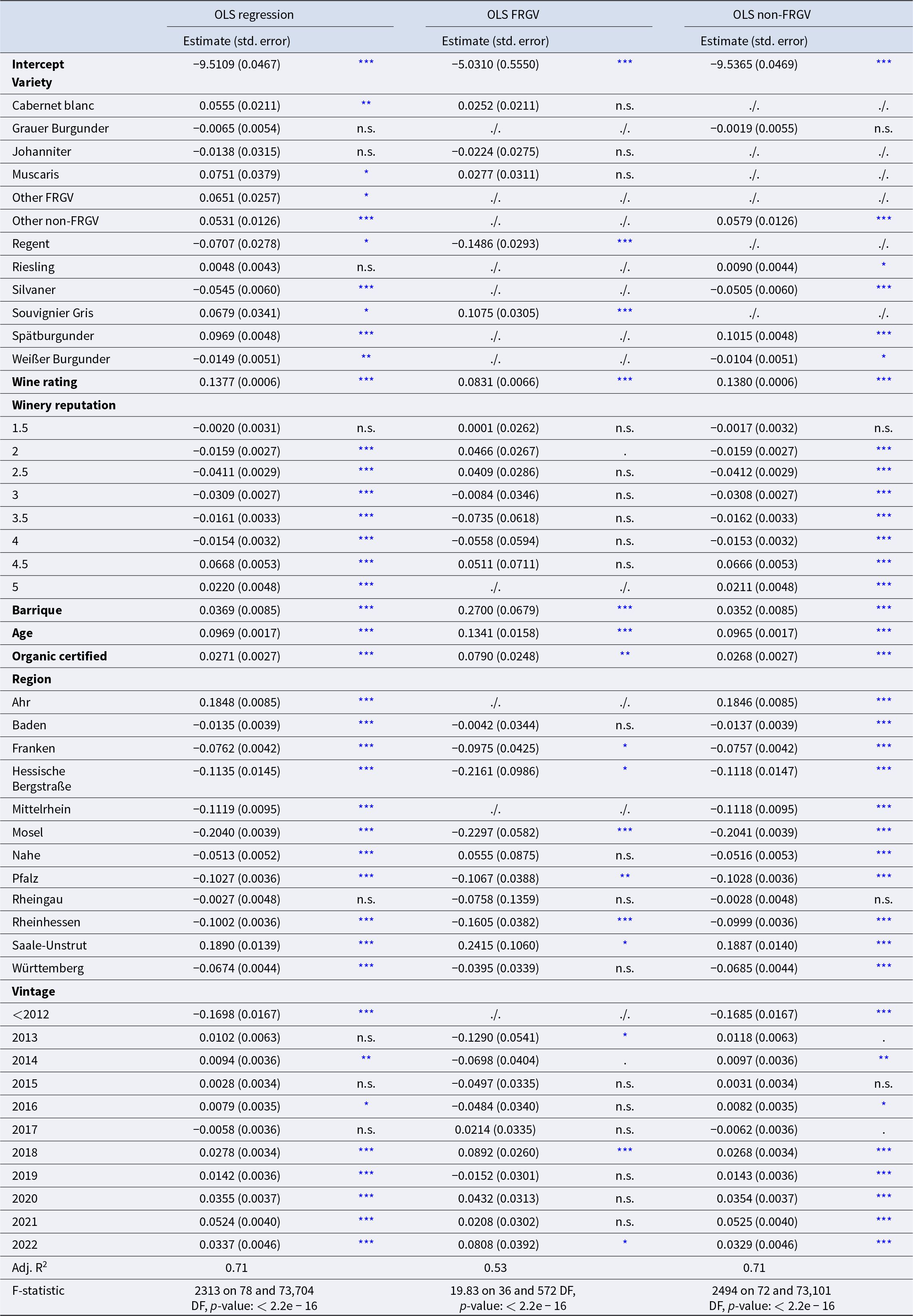Image resolution: width=913 pixels, height=1316 pixels.
Task: Select the 0.53 adjusted R² value
Action: pos(495,1268)
